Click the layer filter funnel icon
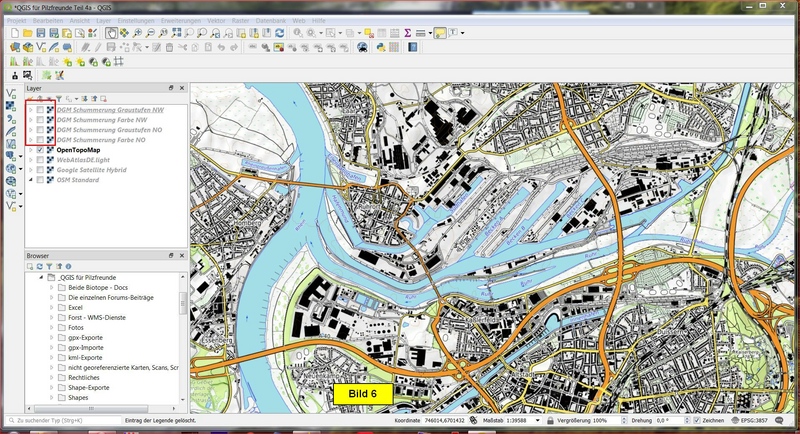Viewport: 800px width, 434px height. point(58,100)
